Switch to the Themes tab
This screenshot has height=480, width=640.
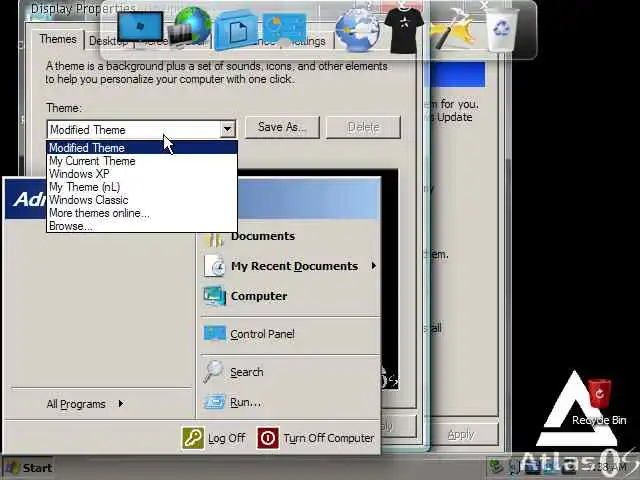58,40
